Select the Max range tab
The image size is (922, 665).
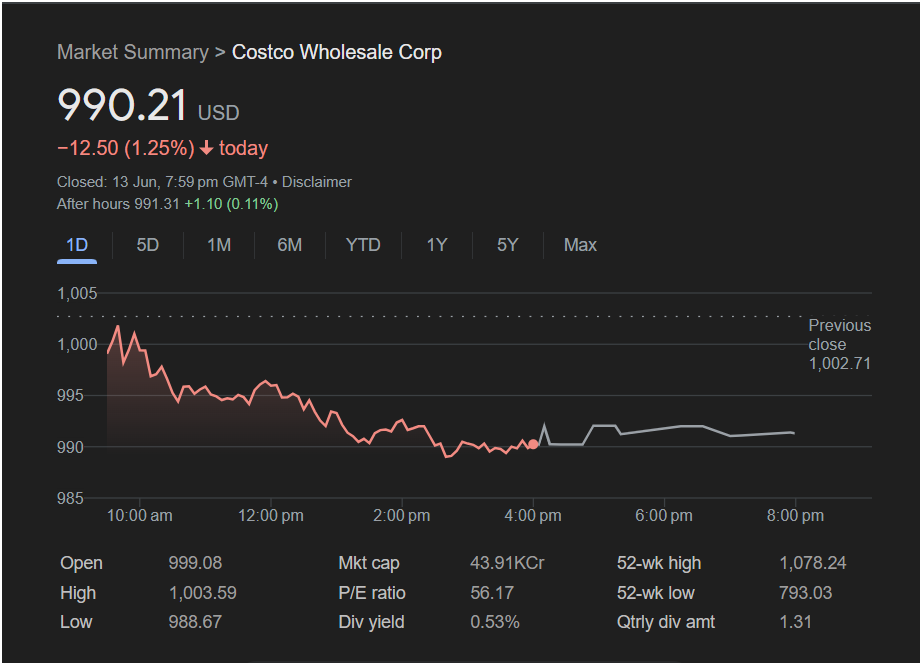pos(580,245)
